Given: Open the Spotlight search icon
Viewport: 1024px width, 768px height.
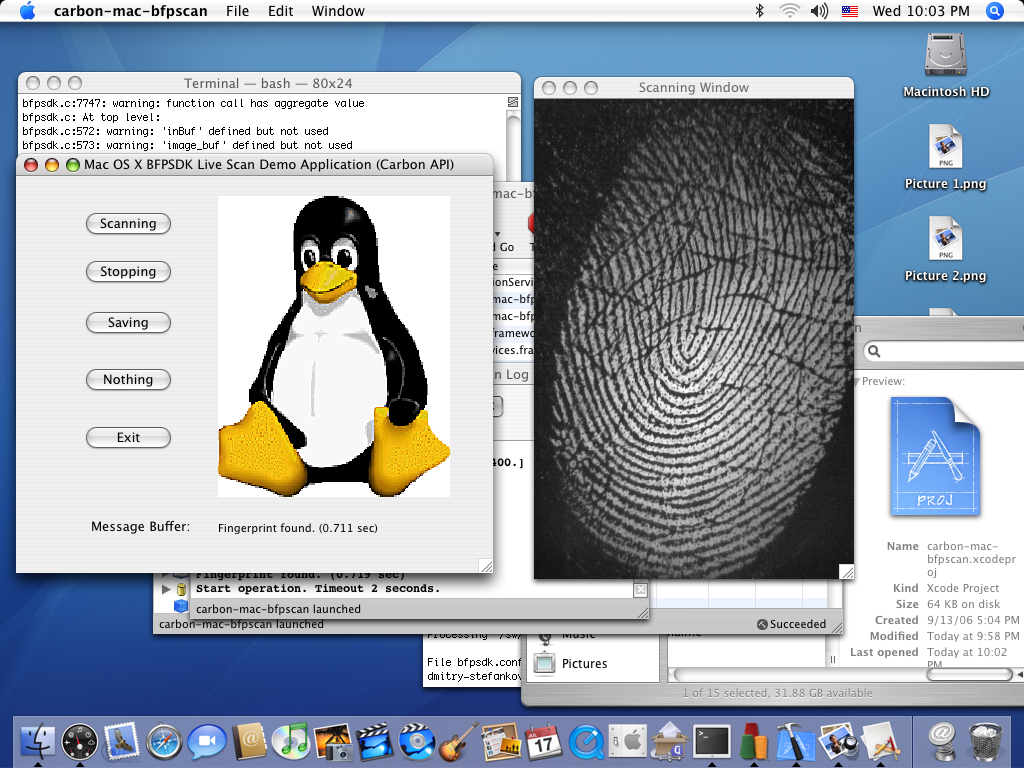Looking at the screenshot, I should click(994, 11).
